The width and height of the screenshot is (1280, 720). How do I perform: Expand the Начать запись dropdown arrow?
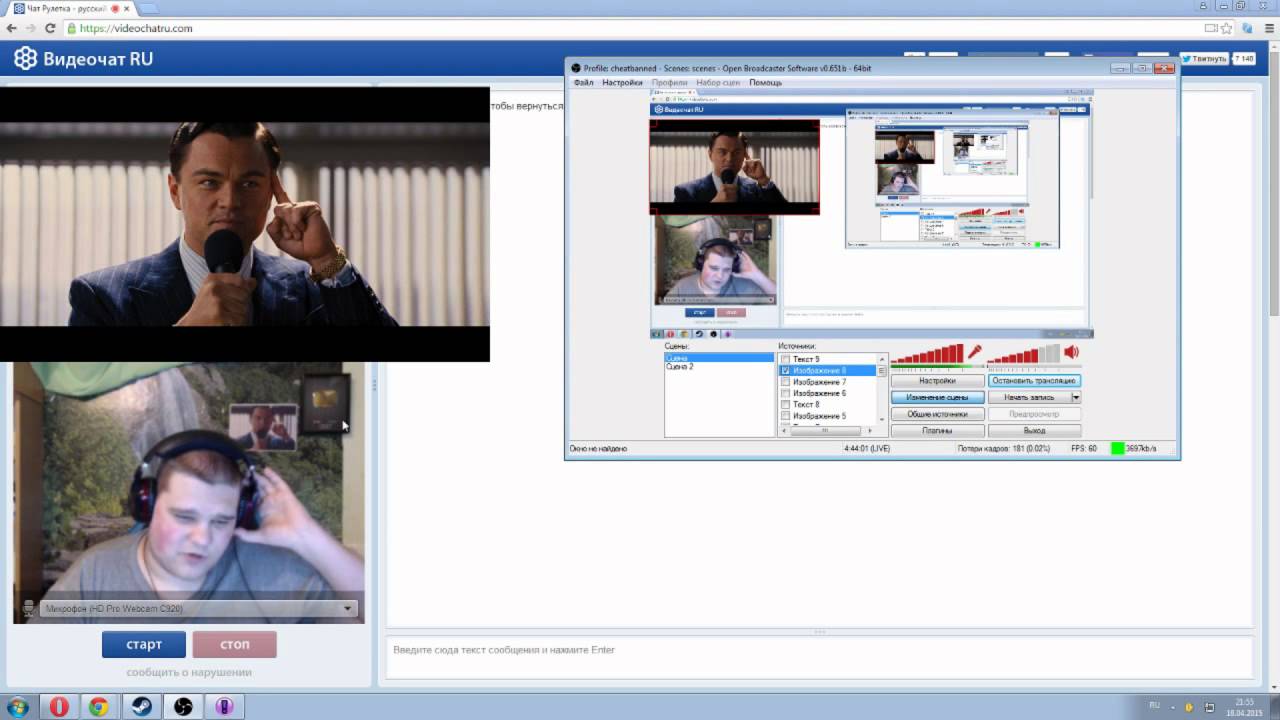pyautogui.click(x=1076, y=397)
